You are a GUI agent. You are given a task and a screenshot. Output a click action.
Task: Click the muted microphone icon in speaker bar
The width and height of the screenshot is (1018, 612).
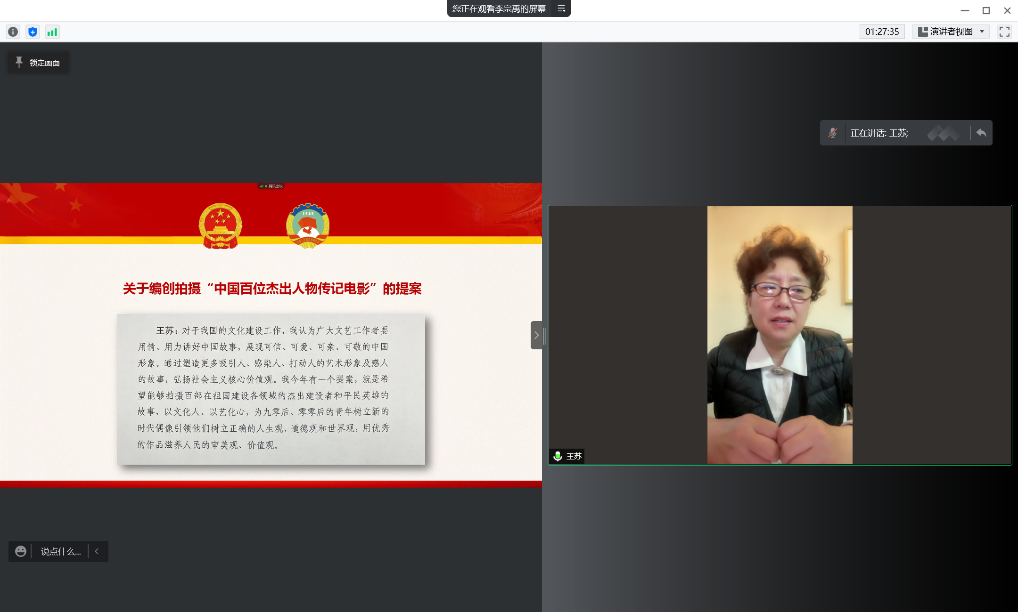pyautogui.click(x=833, y=133)
